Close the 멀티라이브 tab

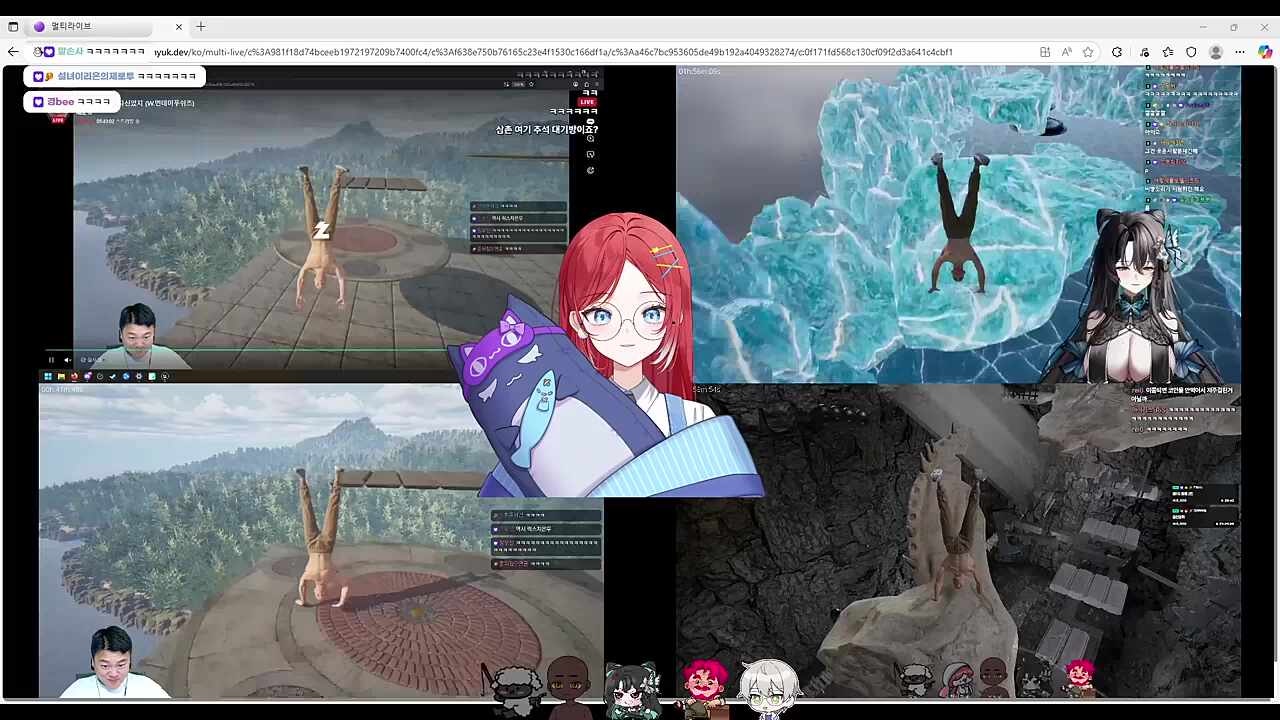[179, 27]
